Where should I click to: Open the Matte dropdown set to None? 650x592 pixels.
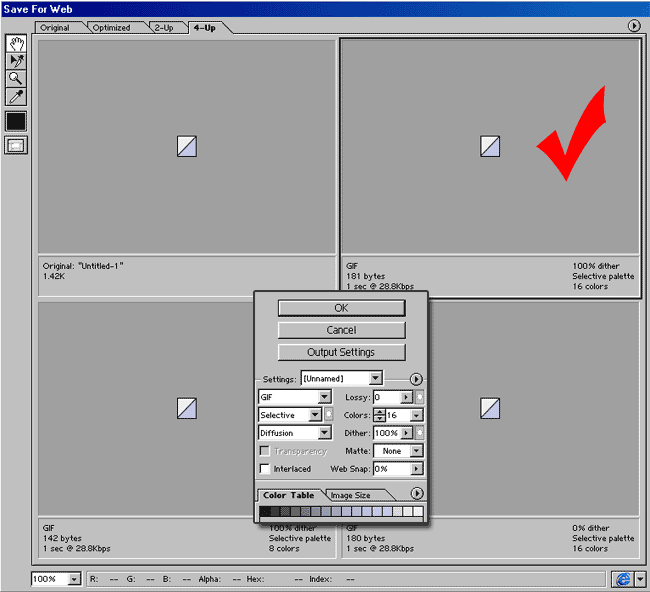click(416, 451)
